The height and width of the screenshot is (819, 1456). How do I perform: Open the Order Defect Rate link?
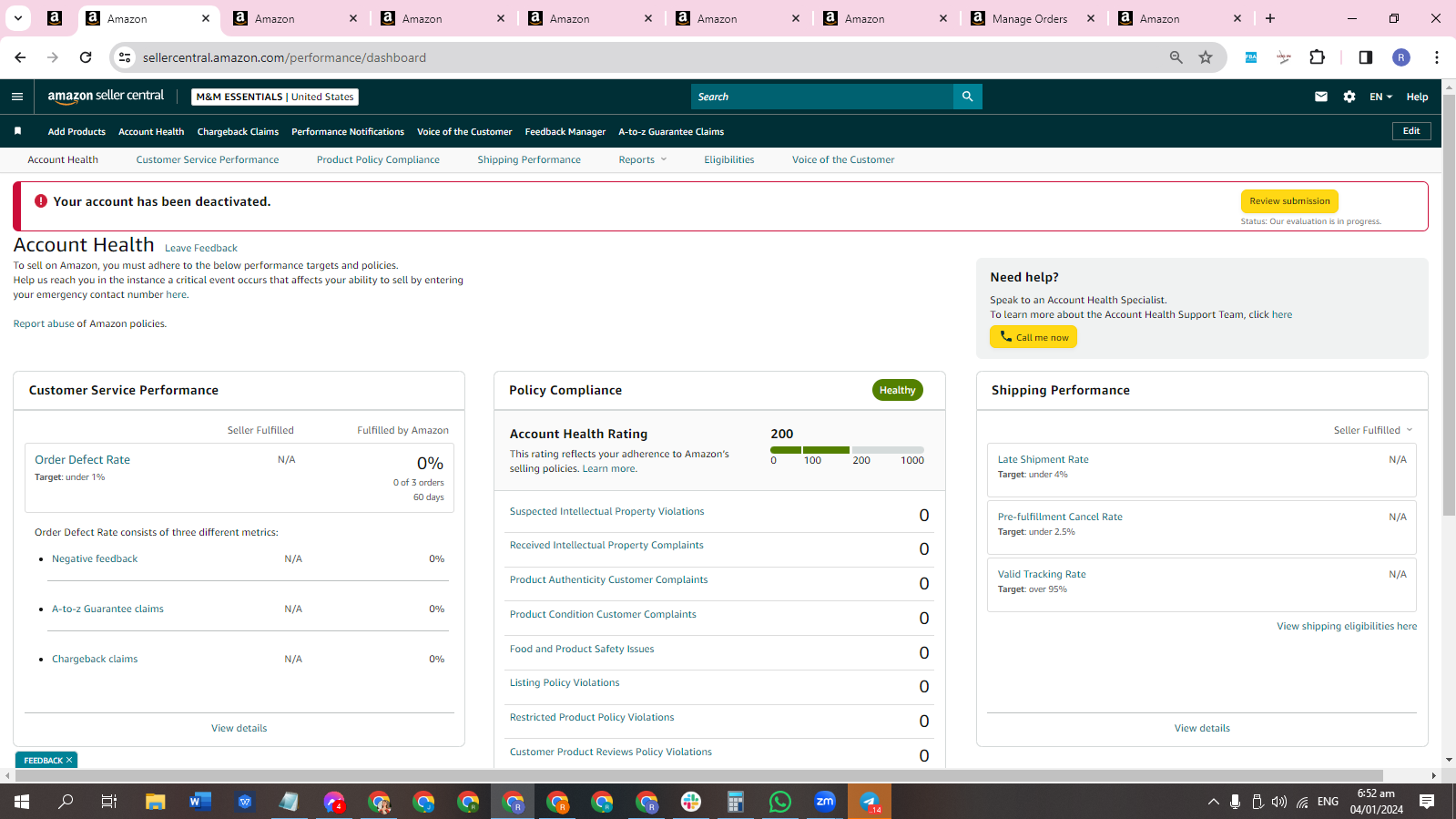click(x=83, y=459)
